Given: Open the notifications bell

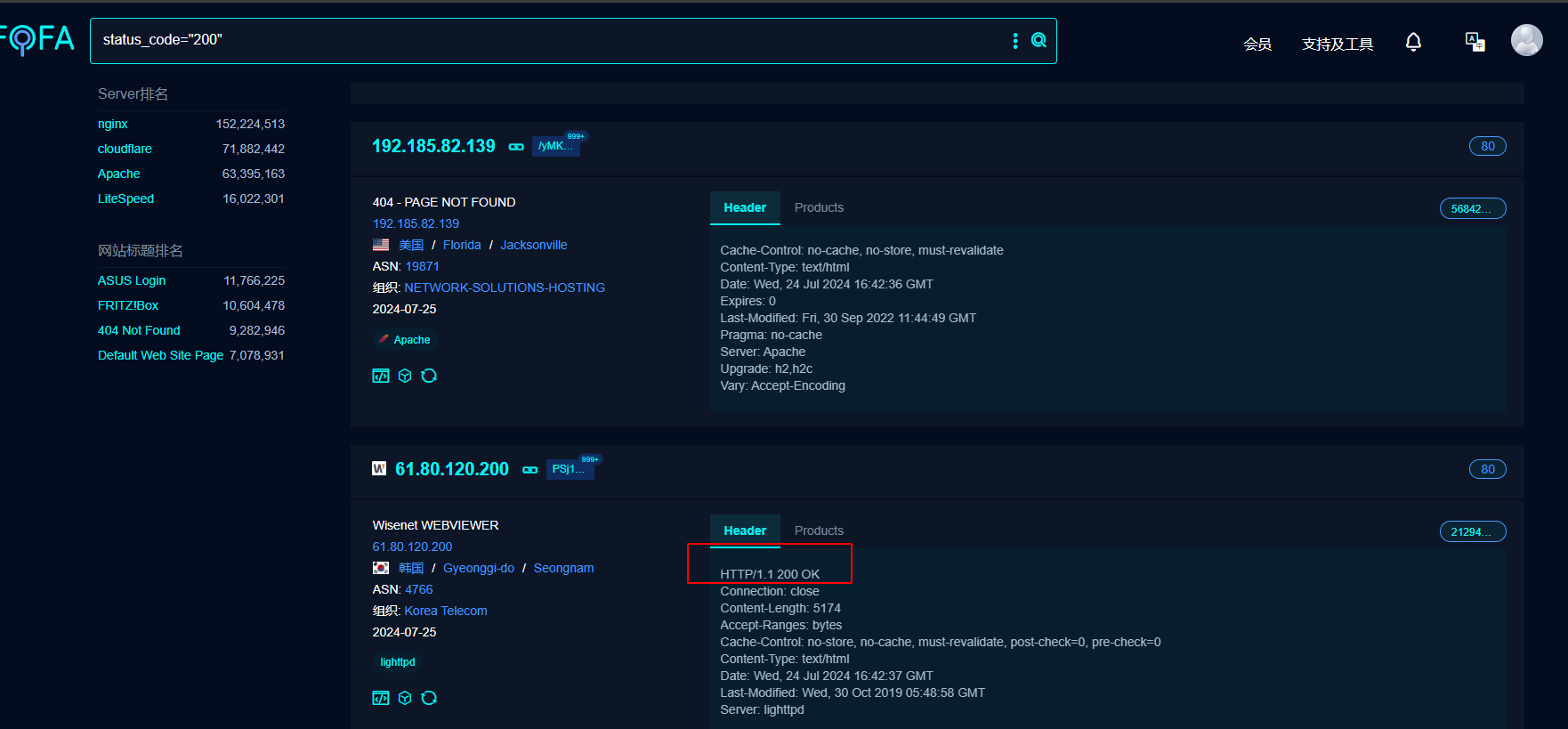Looking at the screenshot, I should 1413,42.
